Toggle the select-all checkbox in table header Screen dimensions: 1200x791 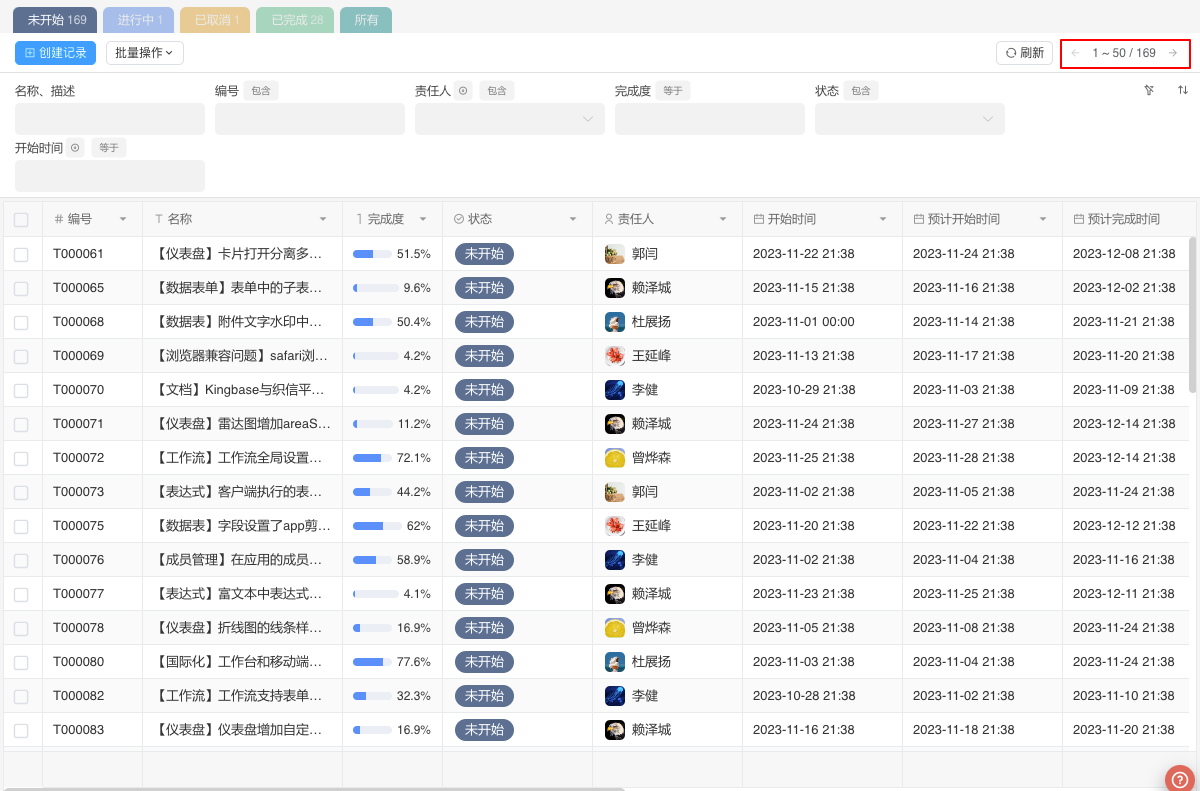(x=21, y=219)
